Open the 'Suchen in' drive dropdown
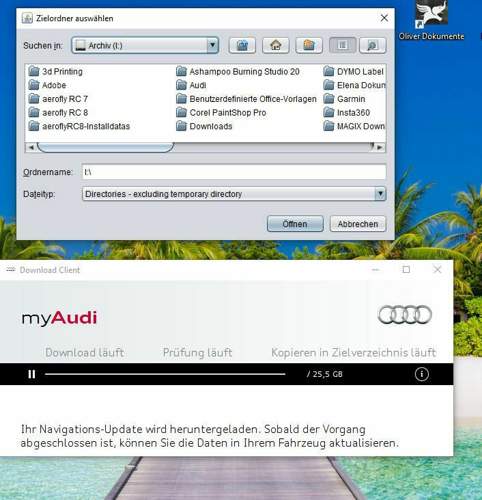 point(145,45)
